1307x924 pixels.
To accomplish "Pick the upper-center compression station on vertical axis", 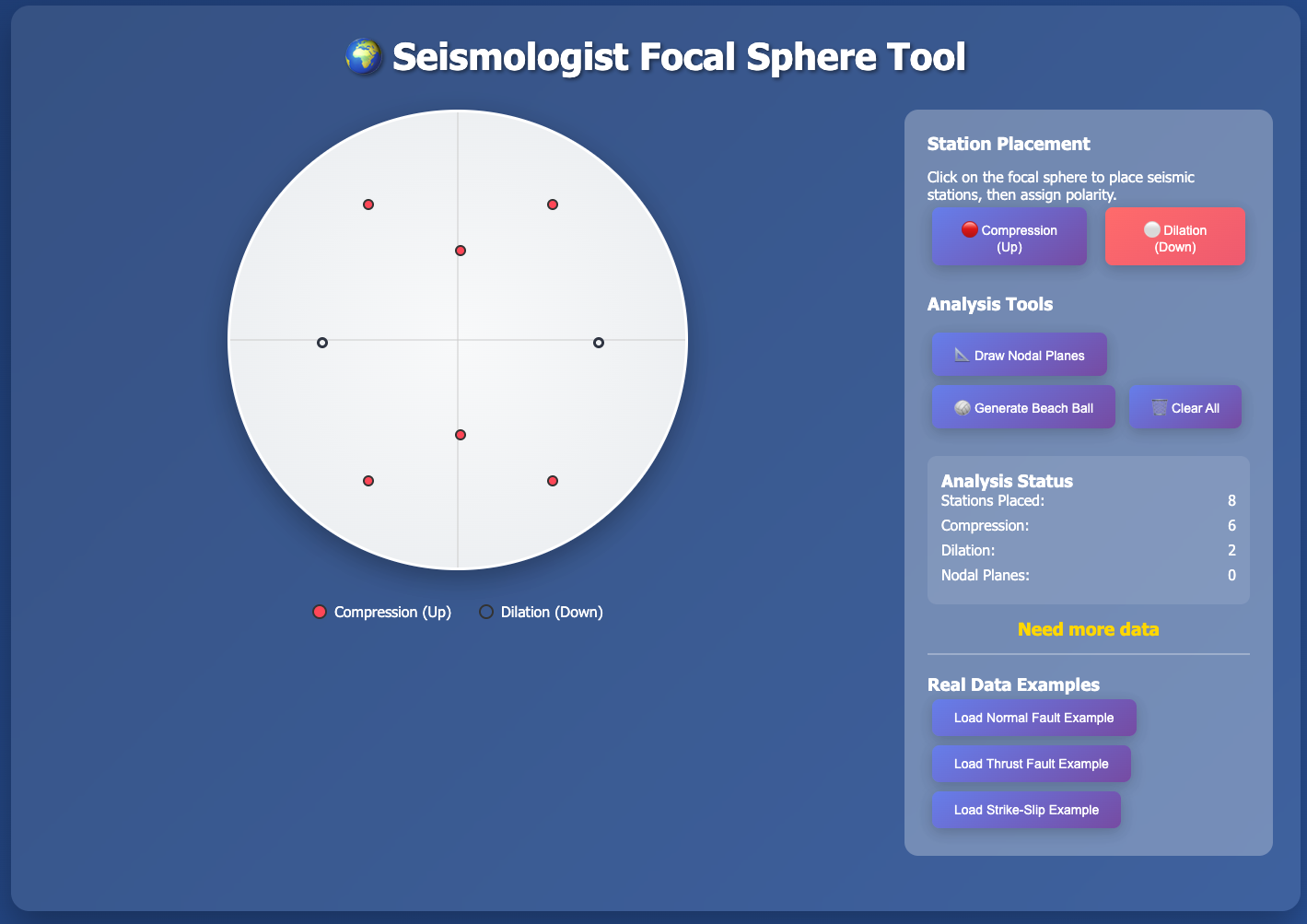I will coord(461,251).
